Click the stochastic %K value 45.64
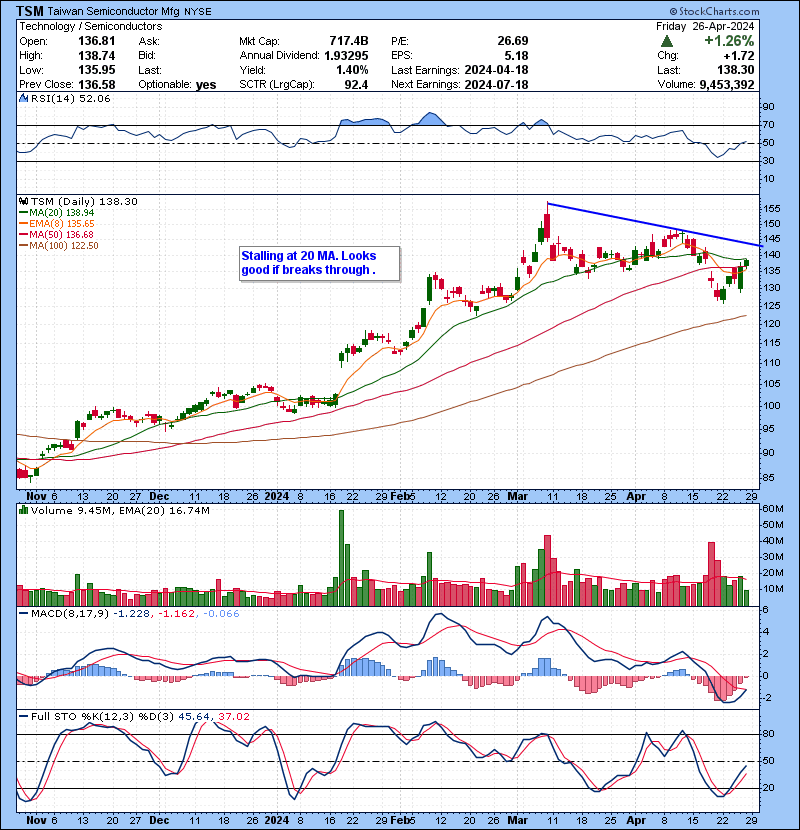The image size is (800, 830). [x=194, y=717]
